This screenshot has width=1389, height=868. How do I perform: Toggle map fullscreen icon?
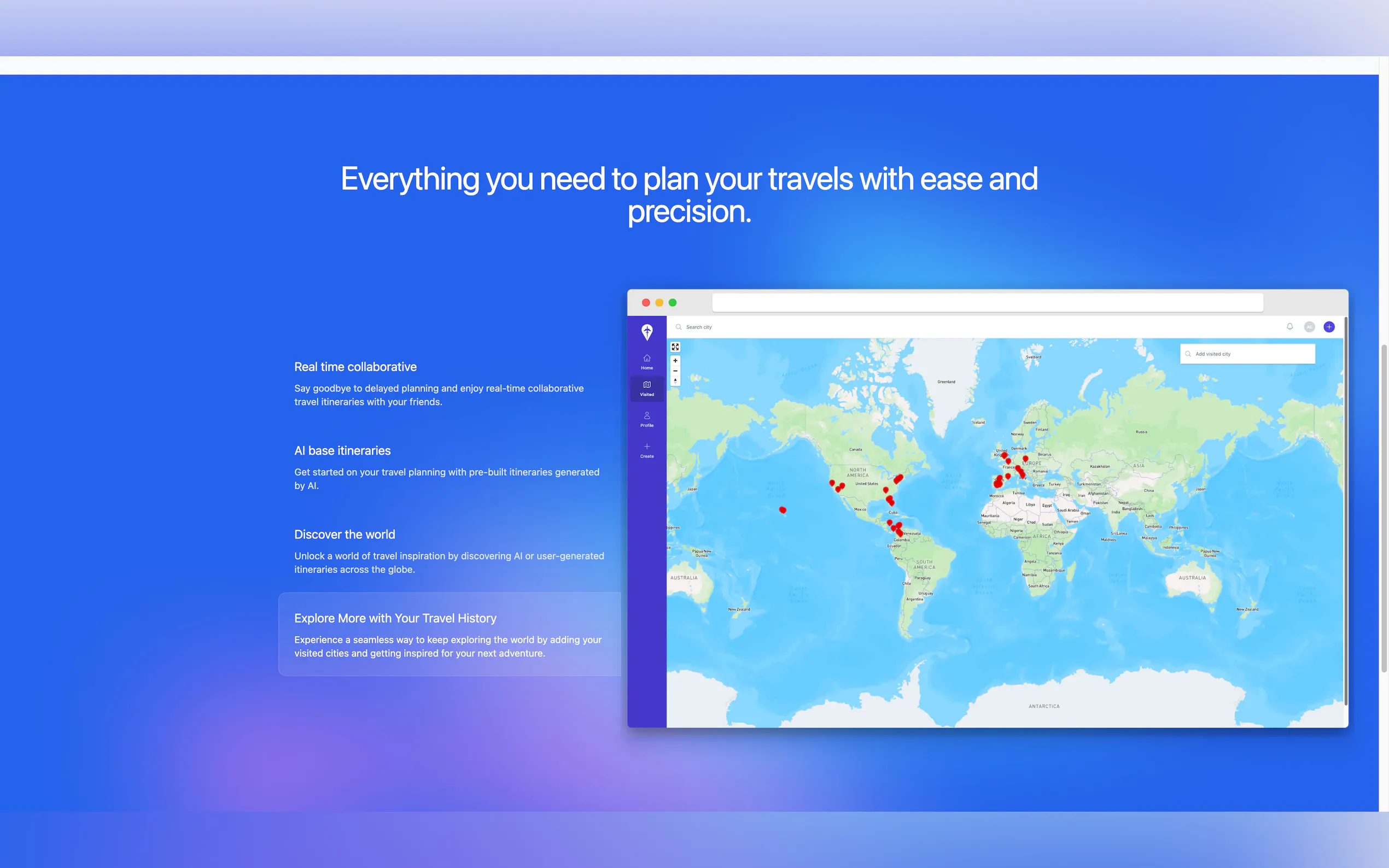[675, 347]
